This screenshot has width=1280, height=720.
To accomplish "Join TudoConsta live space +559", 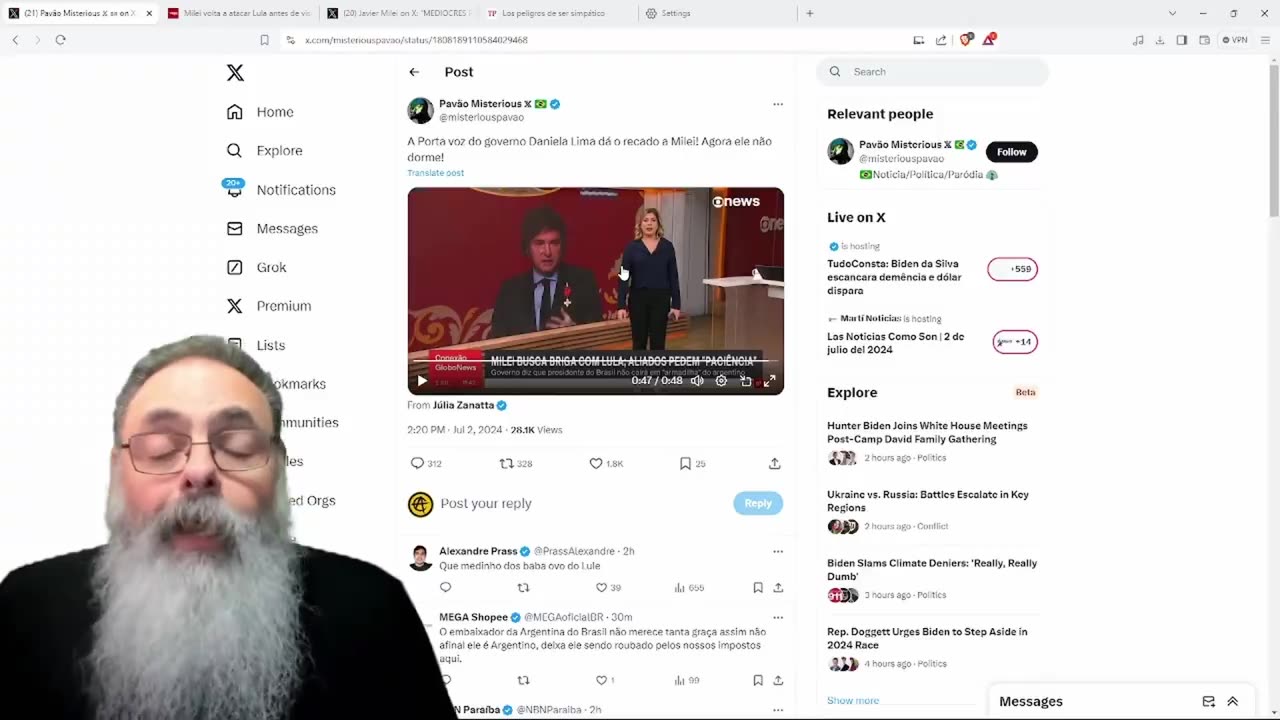I will point(1012,269).
